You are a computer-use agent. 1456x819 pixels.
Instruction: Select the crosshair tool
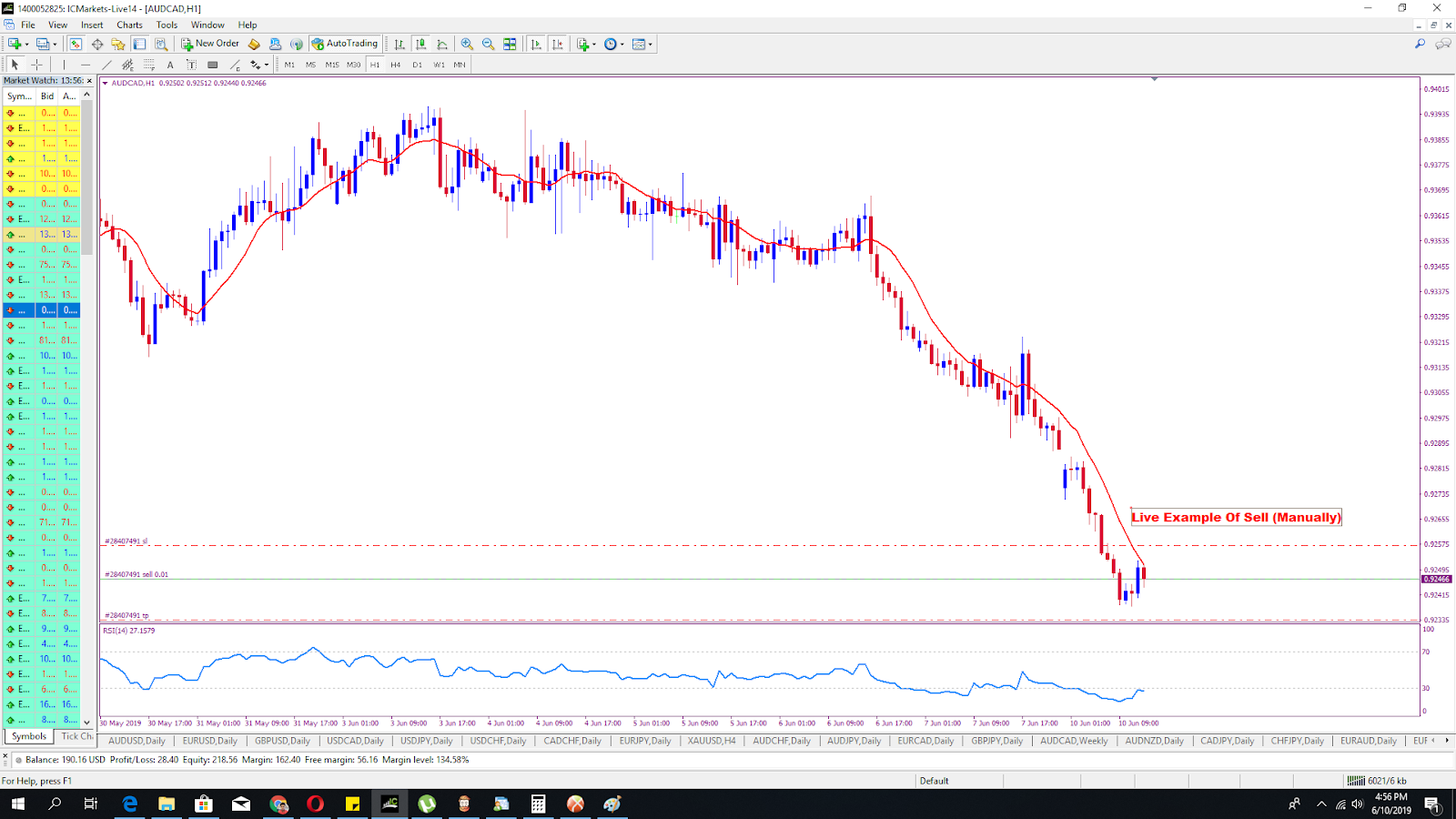36,65
